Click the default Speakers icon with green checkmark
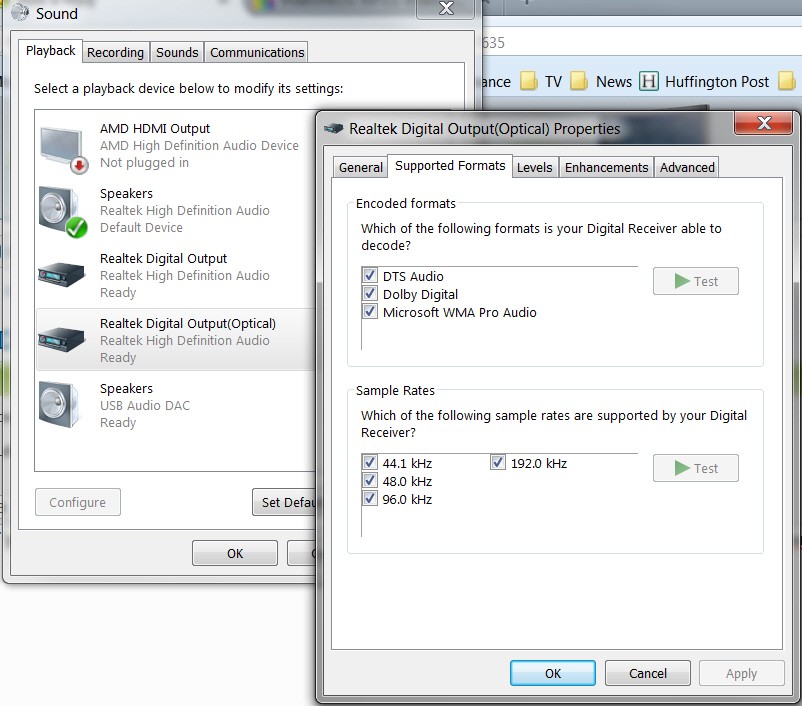This screenshot has width=802, height=706. tap(63, 212)
